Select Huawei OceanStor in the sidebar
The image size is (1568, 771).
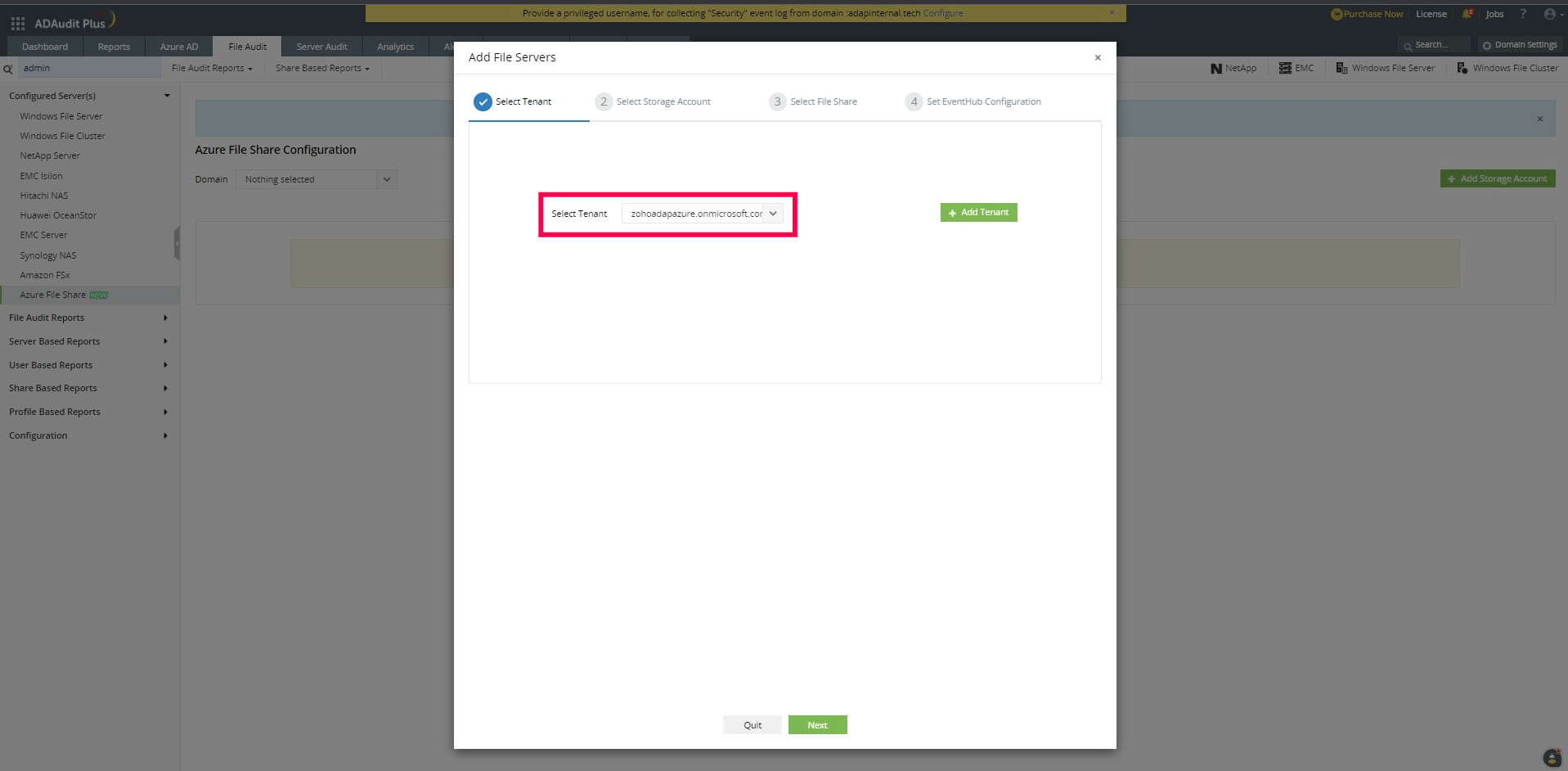click(x=58, y=215)
